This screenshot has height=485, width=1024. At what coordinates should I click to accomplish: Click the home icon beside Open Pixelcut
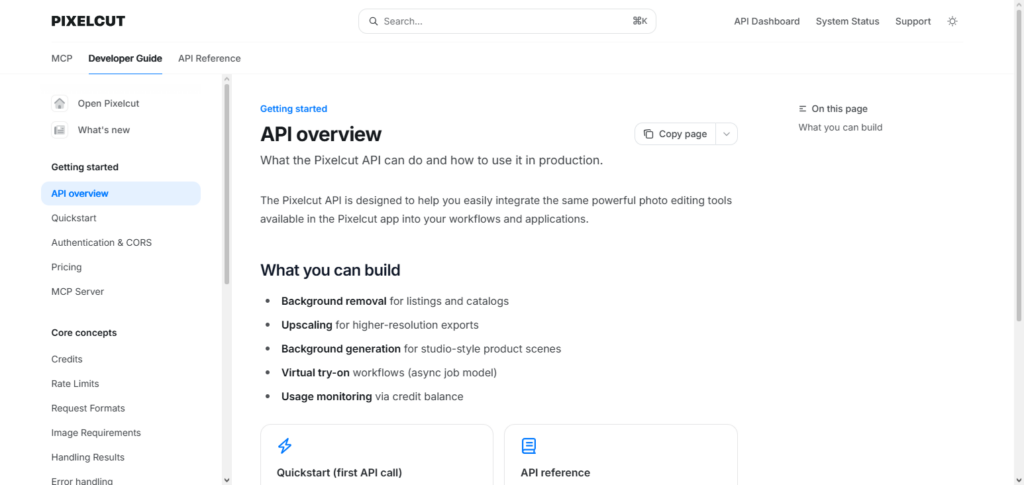[x=60, y=103]
